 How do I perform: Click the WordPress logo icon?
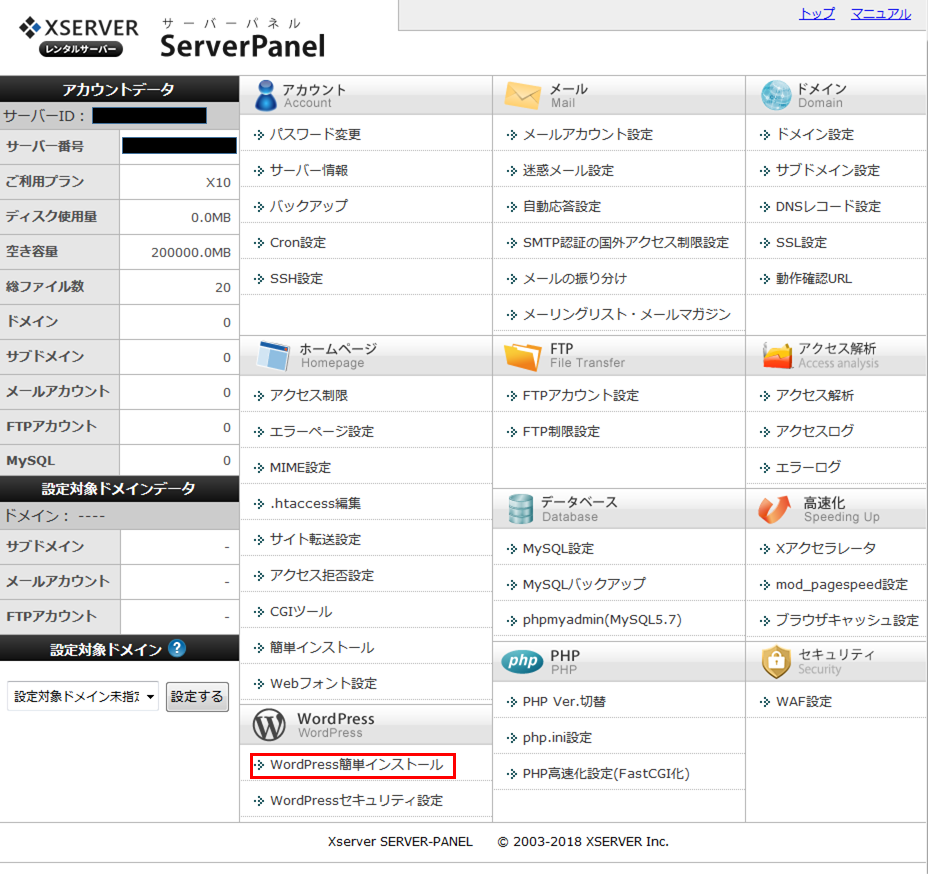coord(269,725)
